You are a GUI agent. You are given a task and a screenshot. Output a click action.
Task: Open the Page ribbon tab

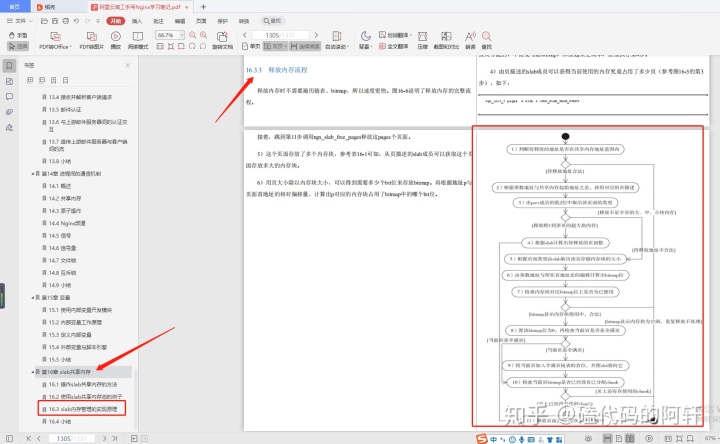pyautogui.click(x=201, y=21)
